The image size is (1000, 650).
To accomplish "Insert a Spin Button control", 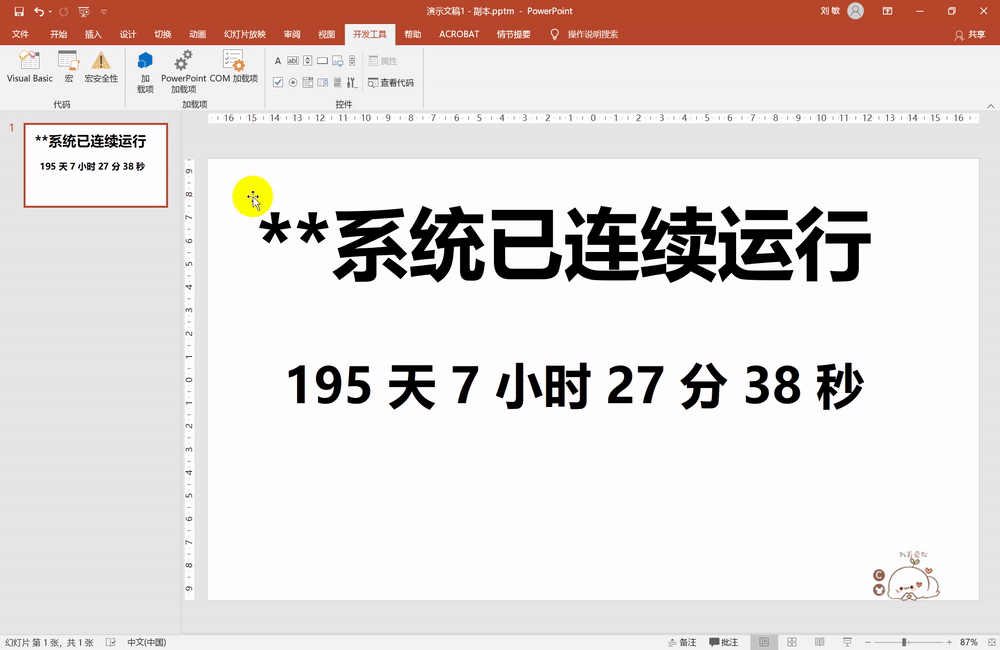I will (307, 61).
